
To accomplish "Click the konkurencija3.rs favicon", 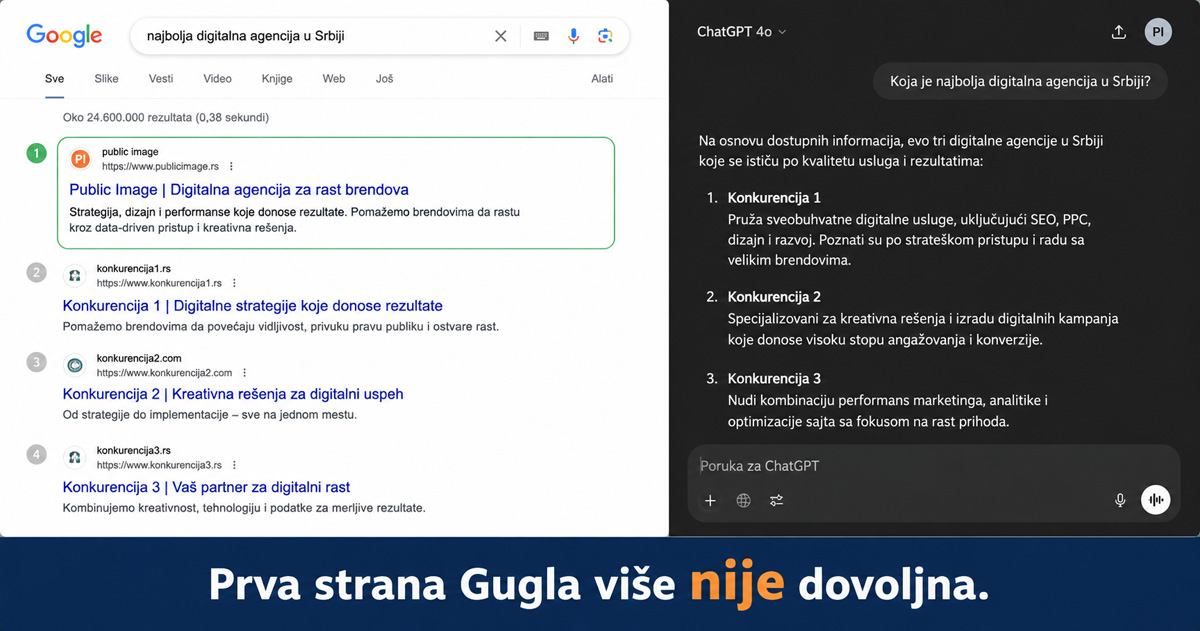I will click(x=75, y=457).
